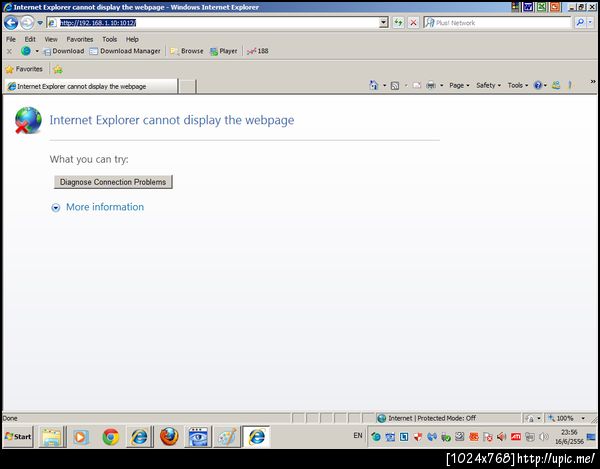
Task: Go back with the Back arrow button
Action: (11, 23)
